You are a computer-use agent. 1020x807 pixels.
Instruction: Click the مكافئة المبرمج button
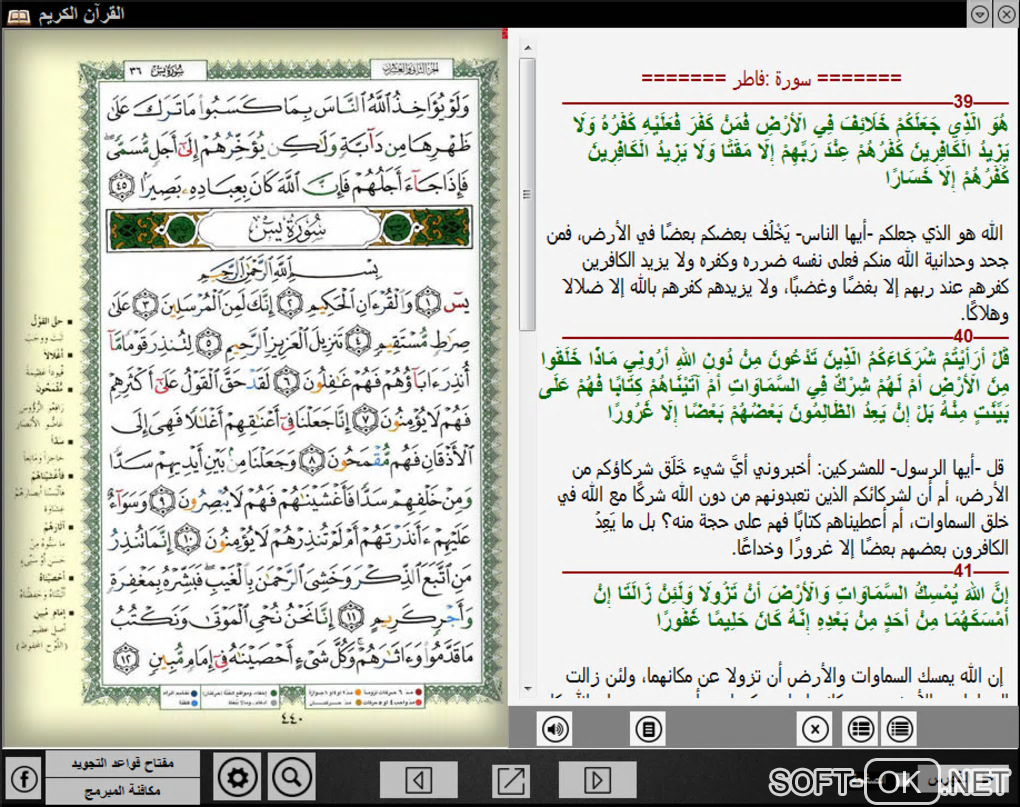[x=123, y=790]
